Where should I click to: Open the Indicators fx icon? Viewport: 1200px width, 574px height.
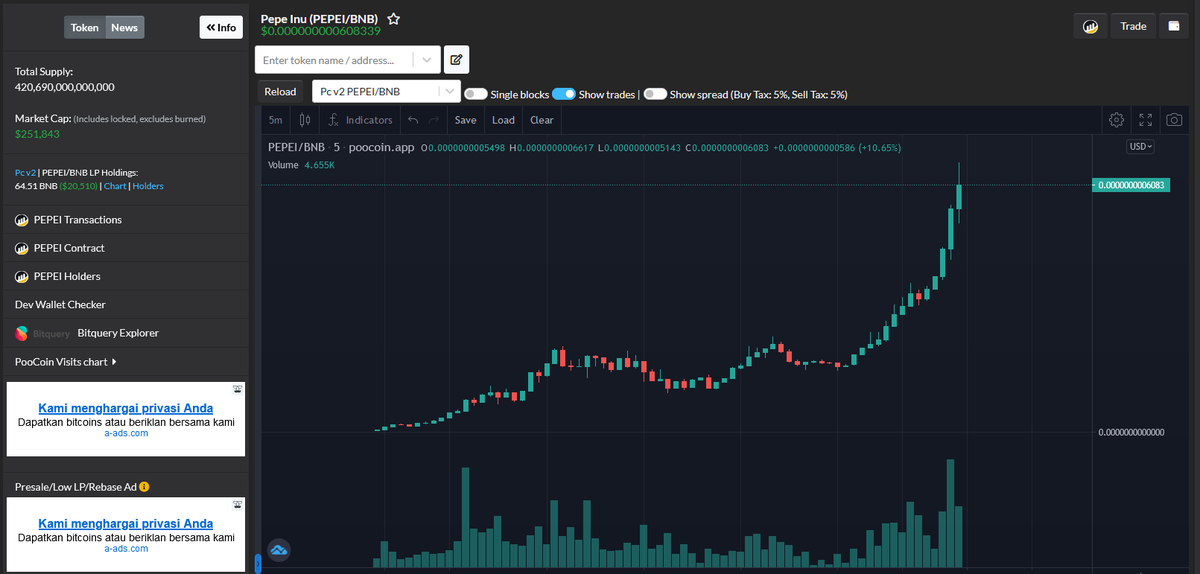click(x=334, y=120)
